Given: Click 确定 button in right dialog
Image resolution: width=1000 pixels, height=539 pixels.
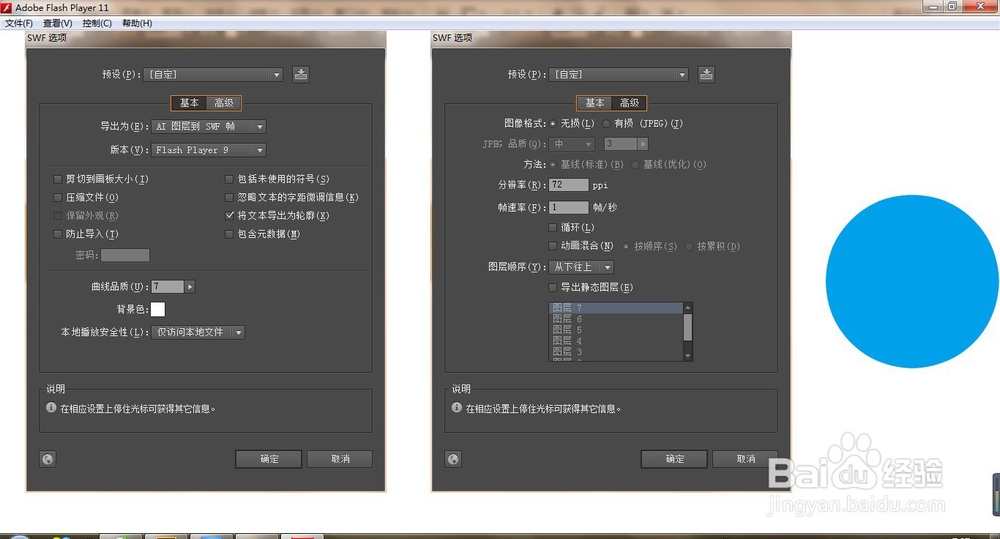Looking at the screenshot, I should (674, 459).
